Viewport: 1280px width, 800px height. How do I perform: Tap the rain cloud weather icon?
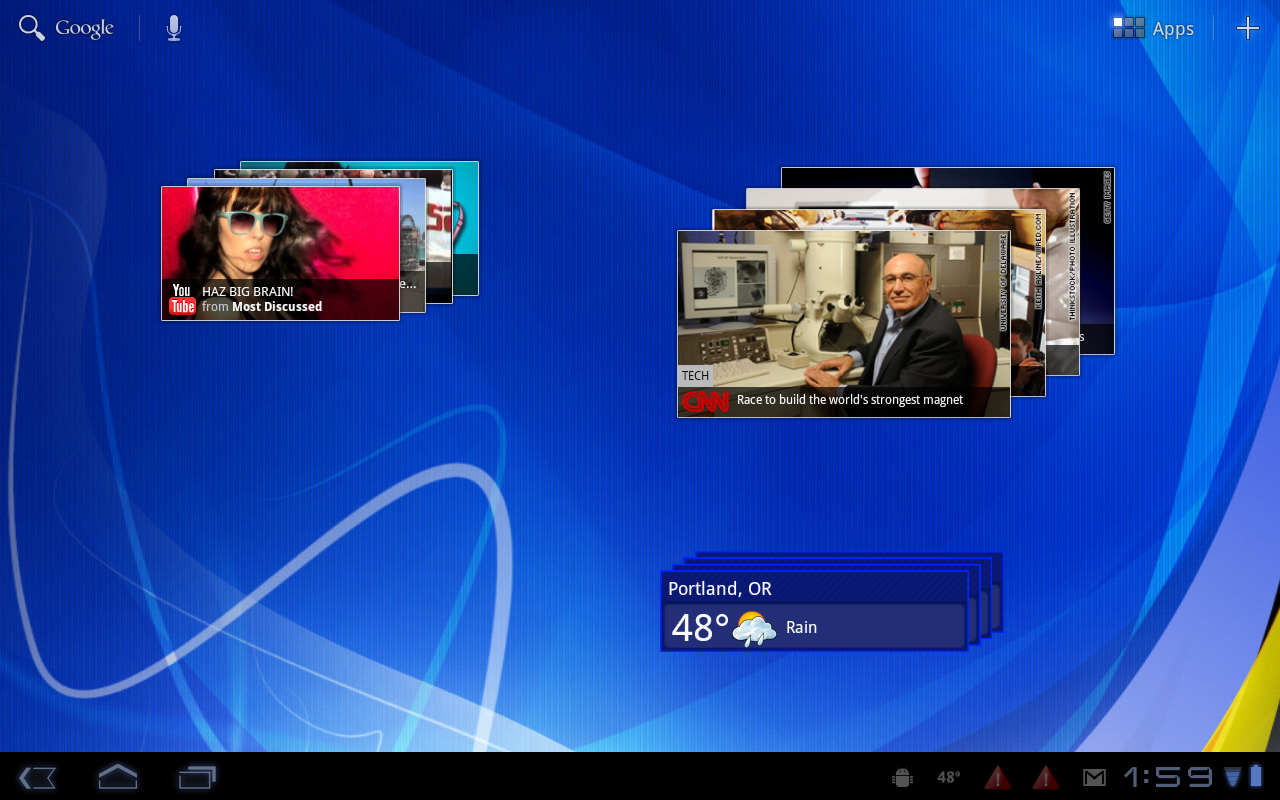pyautogui.click(x=754, y=628)
